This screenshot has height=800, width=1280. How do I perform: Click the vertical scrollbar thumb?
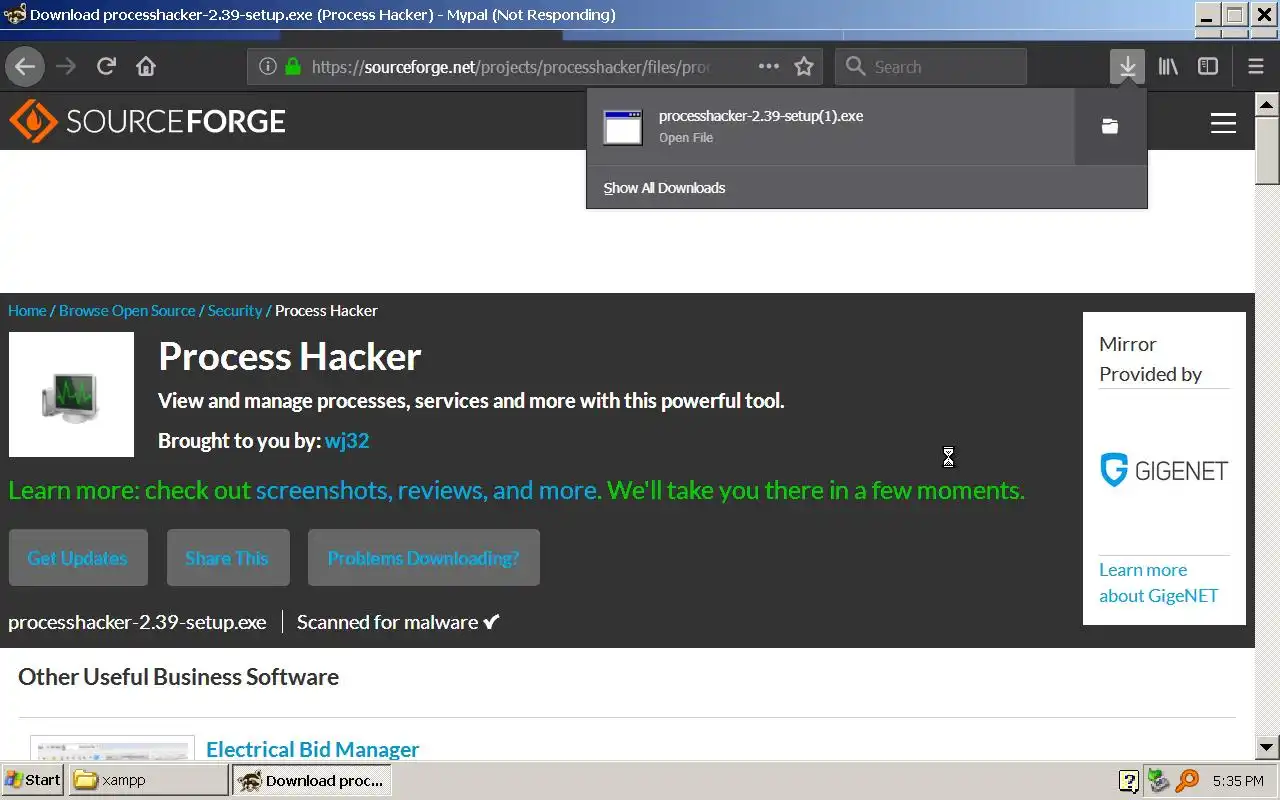(x=1267, y=150)
